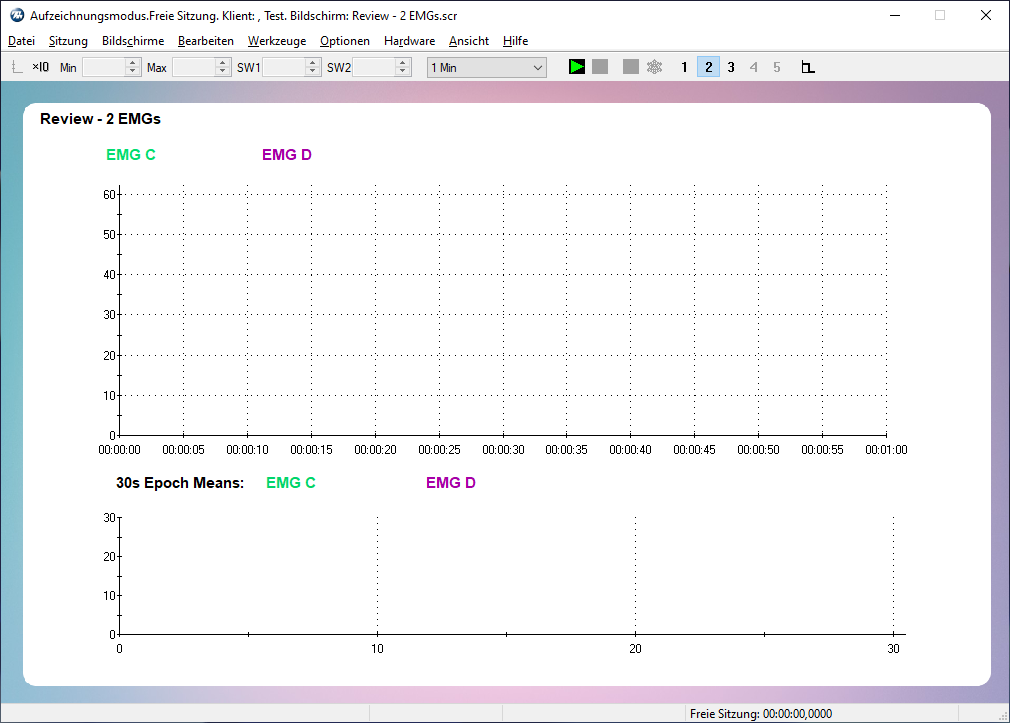
Task: Decrease the SW2 value with down arrow
Action: (403, 72)
